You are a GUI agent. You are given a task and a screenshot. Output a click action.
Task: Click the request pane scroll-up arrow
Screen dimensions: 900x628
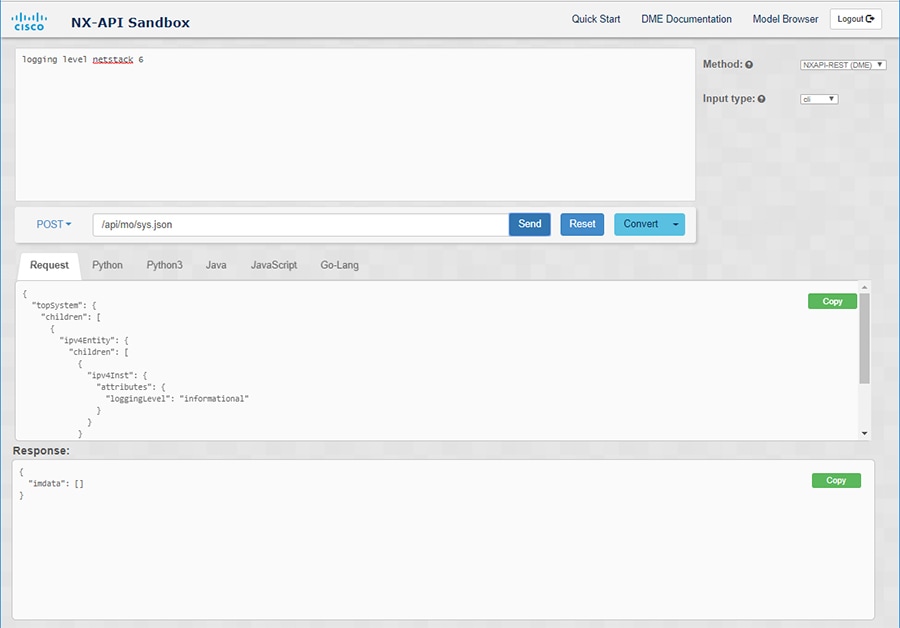[864, 287]
